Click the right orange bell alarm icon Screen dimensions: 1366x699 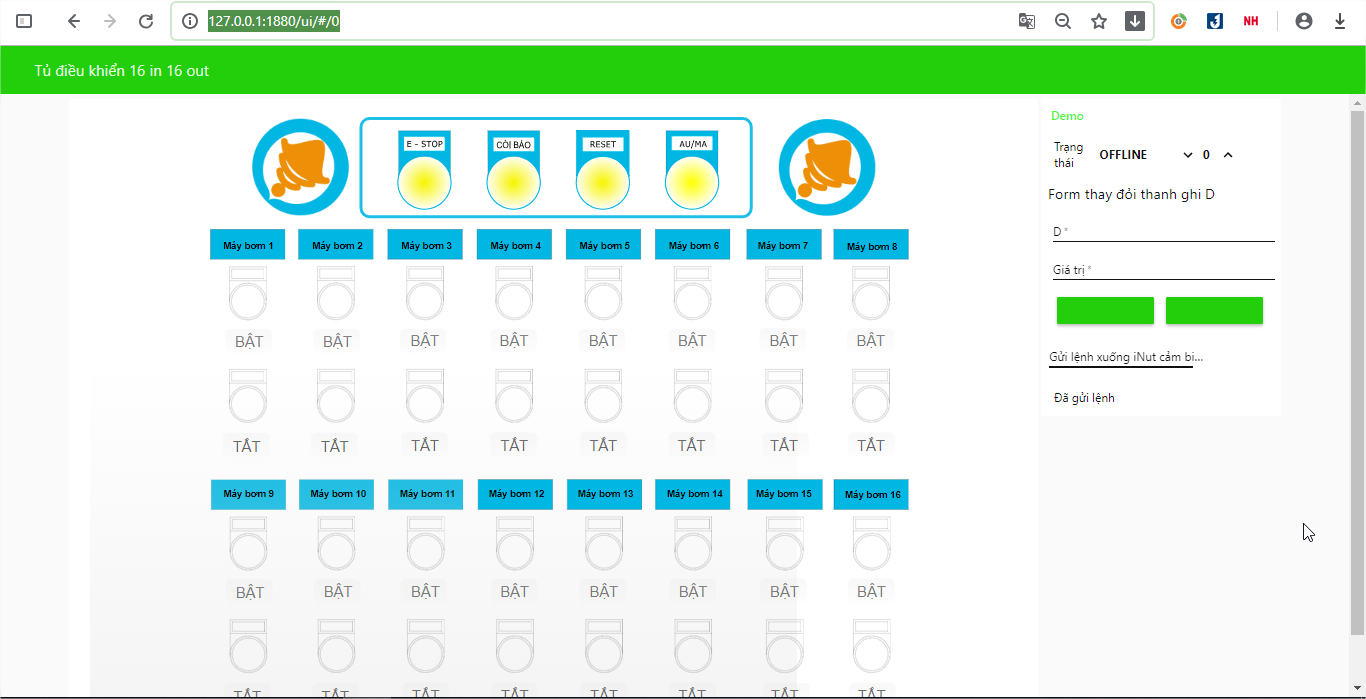pyautogui.click(x=827, y=167)
